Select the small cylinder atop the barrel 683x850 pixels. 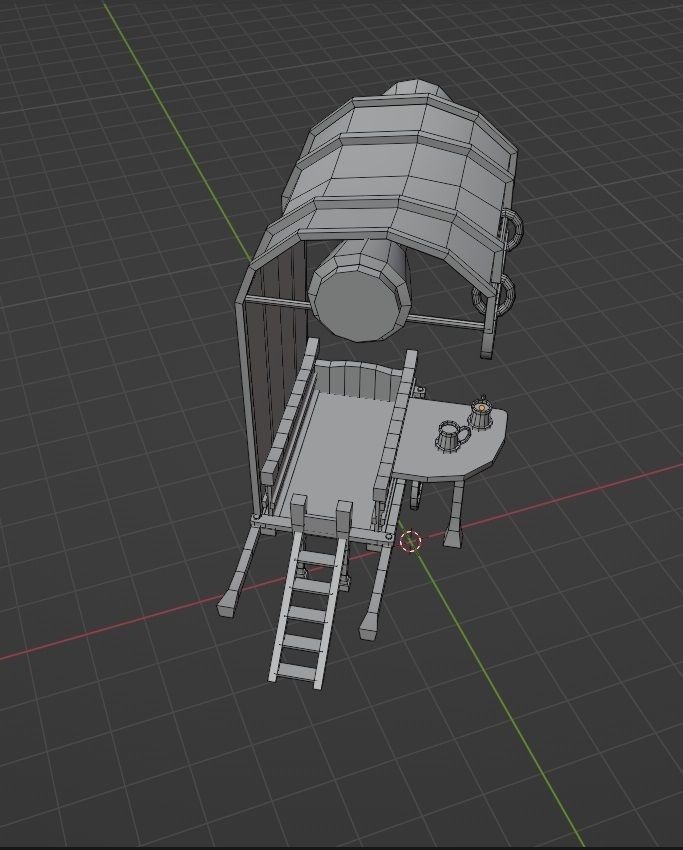coord(417,91)
